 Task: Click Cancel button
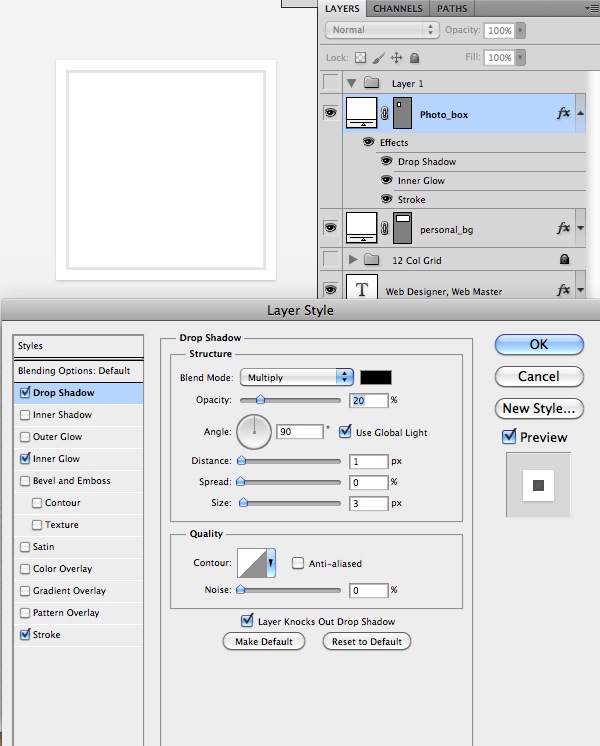pos(539,376)
